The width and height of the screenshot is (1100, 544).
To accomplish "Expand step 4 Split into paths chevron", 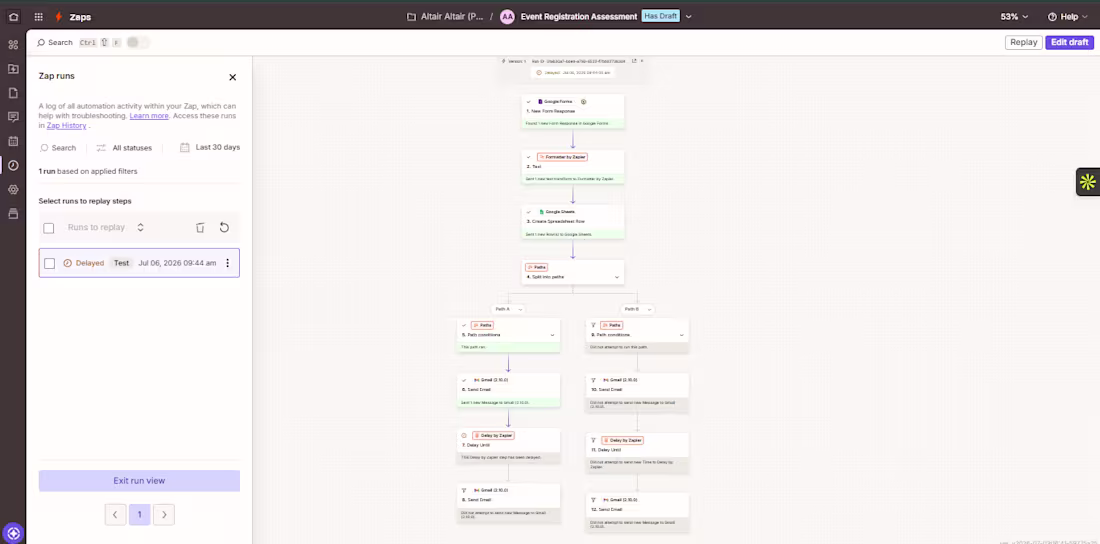I will 617,277.
